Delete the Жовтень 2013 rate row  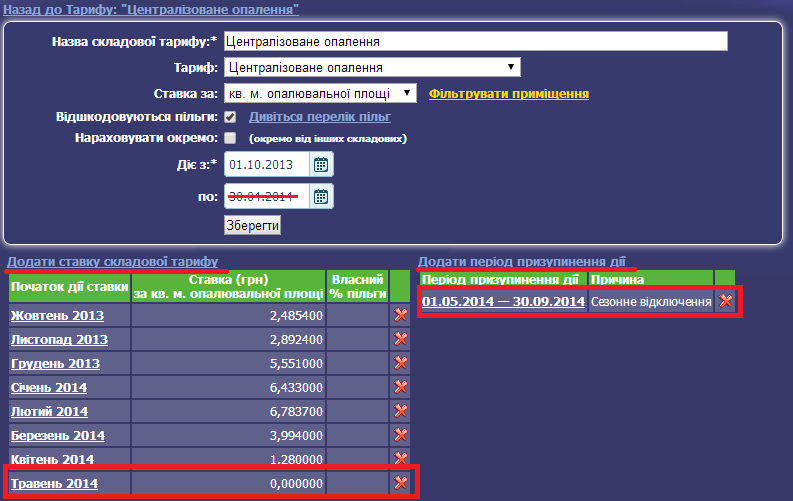click(401, 315)
